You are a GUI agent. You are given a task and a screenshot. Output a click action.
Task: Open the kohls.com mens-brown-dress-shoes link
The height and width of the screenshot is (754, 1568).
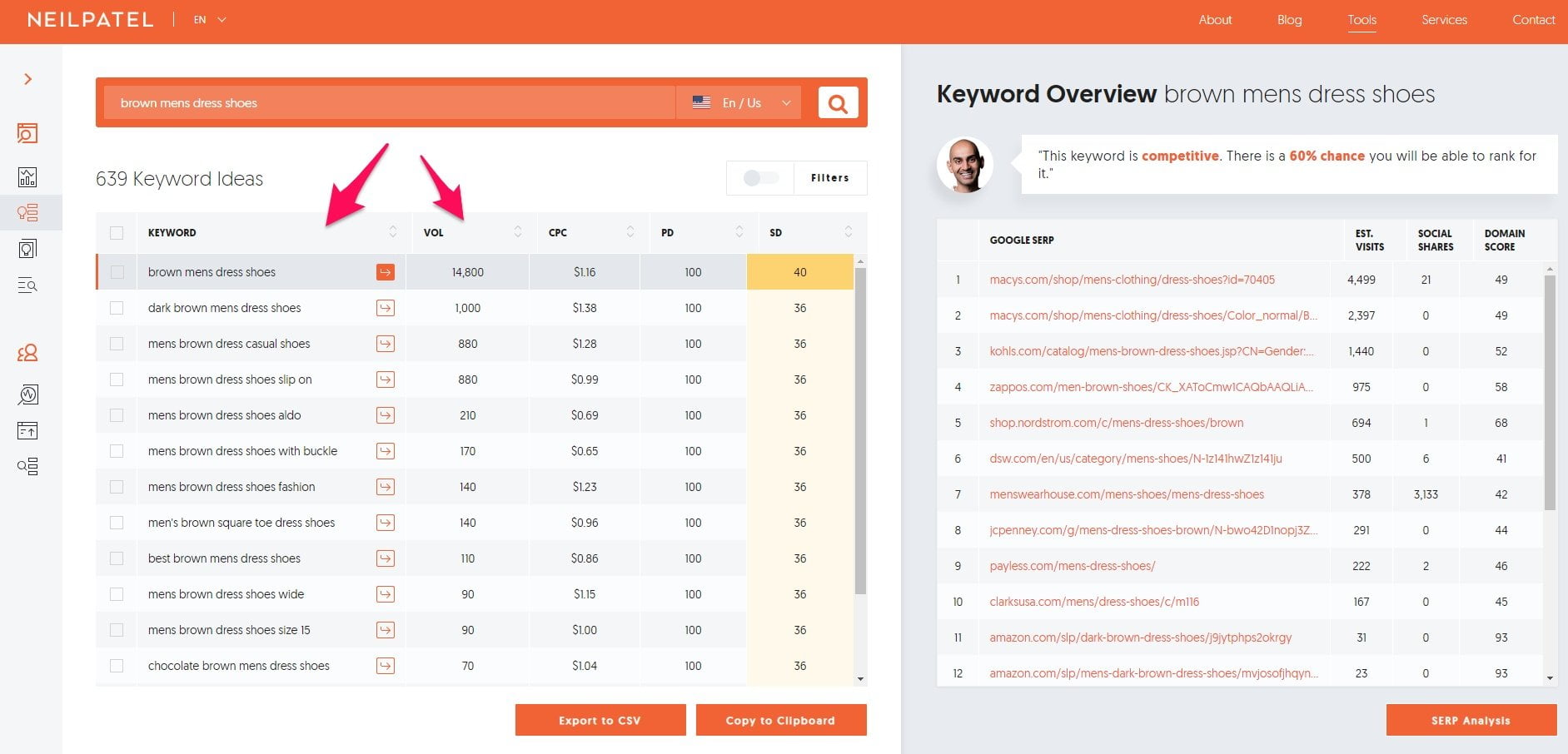1152,351
